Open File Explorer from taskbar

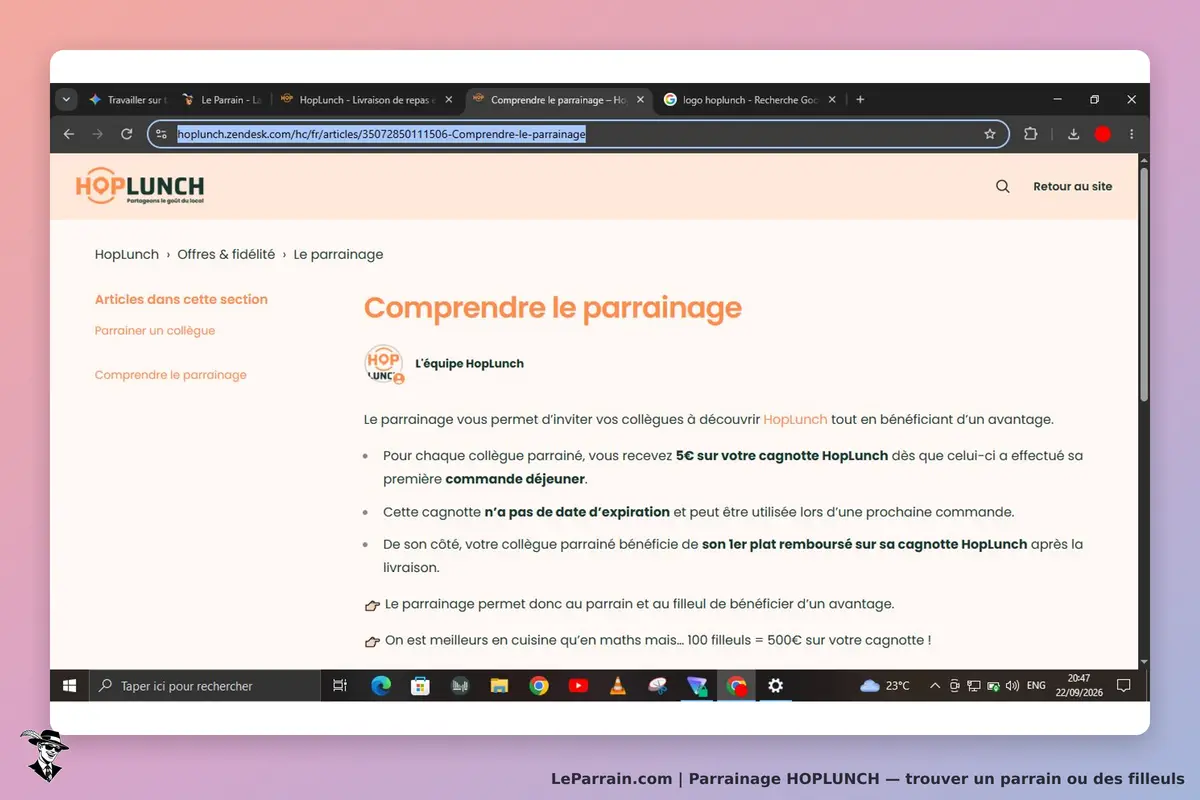tap(499, 686)
